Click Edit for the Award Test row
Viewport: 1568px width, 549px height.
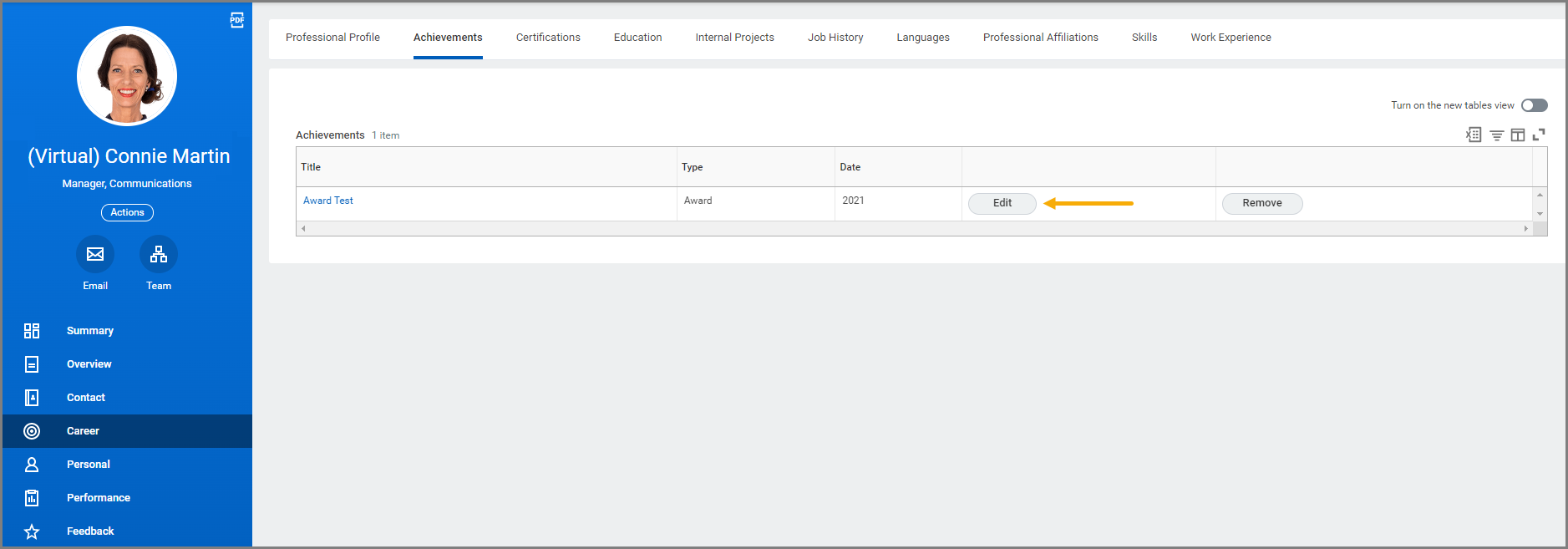point(1002,203)
